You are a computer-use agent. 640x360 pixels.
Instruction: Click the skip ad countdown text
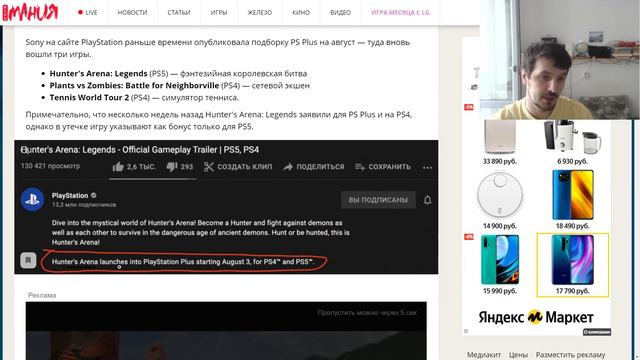click(x=367, y=313)
